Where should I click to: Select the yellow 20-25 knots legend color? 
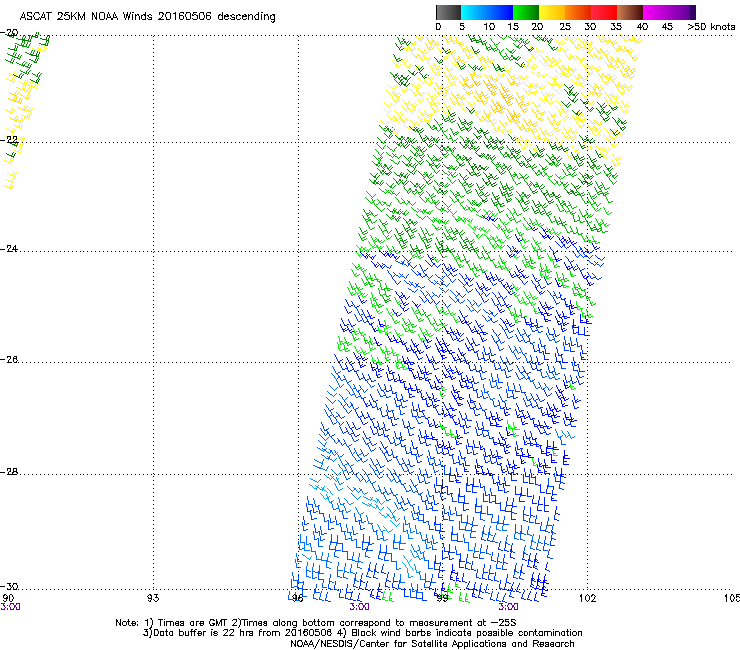tap(552, 12)
